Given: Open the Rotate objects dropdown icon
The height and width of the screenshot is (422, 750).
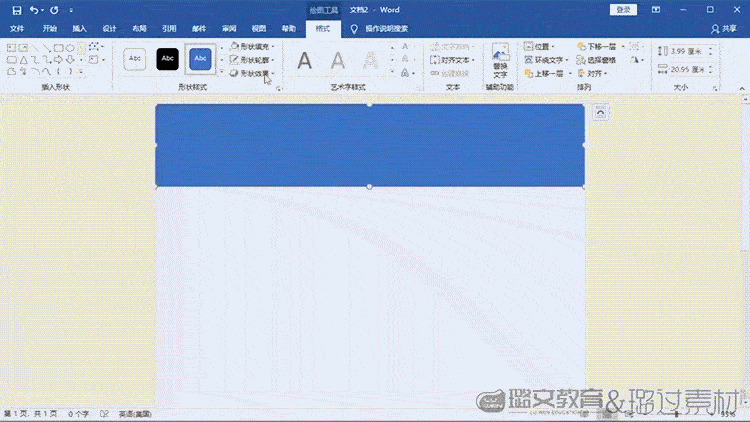Looking at the screenshot, I should pos(637,60).
